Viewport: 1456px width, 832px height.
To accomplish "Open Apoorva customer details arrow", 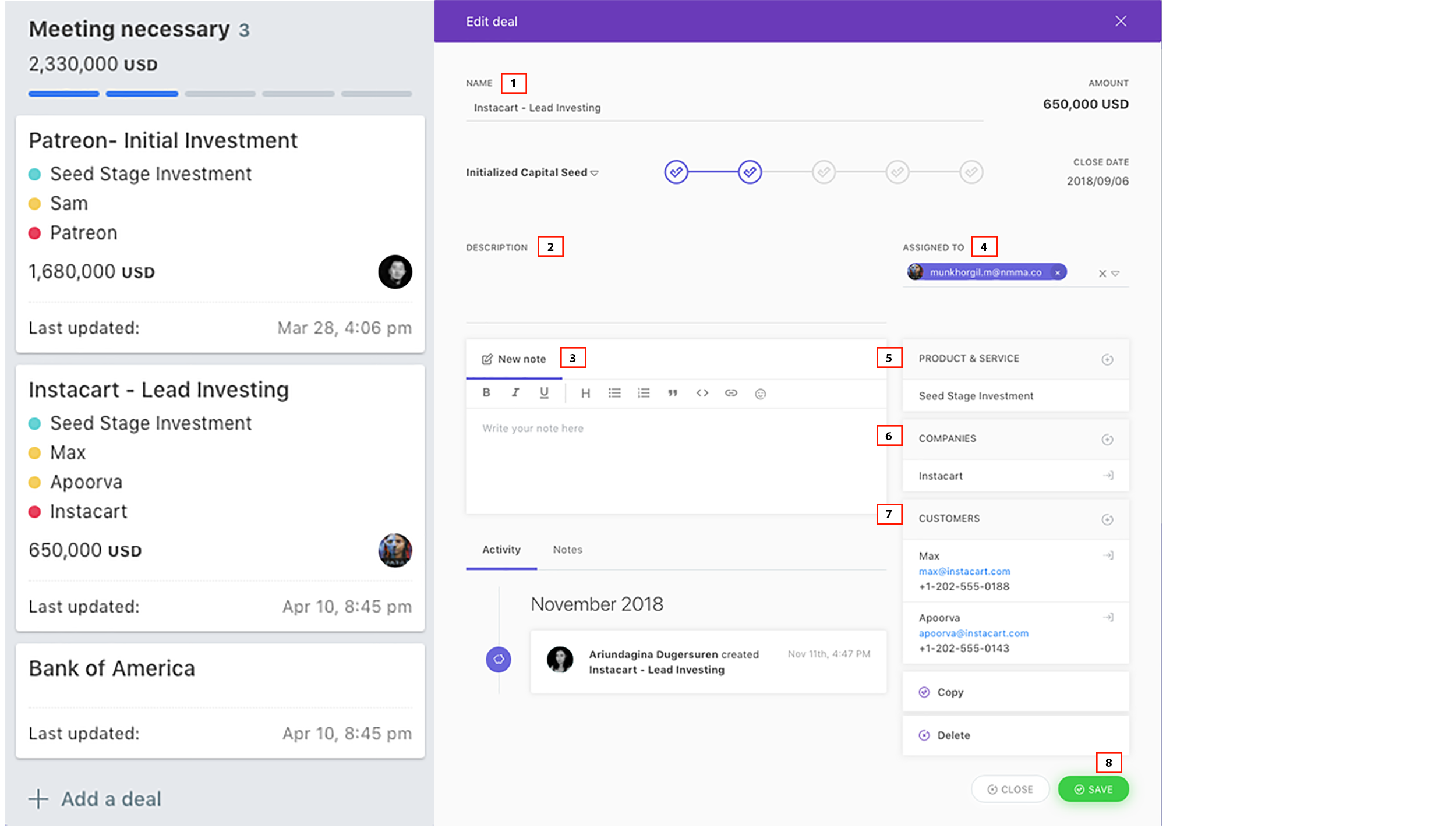I will coord(1108,617).
